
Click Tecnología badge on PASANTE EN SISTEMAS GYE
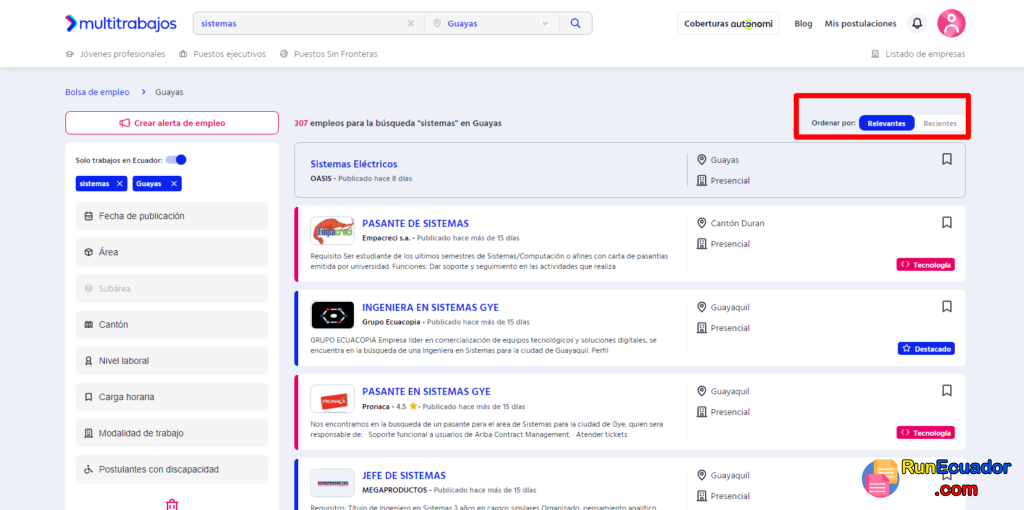(925, 432)
